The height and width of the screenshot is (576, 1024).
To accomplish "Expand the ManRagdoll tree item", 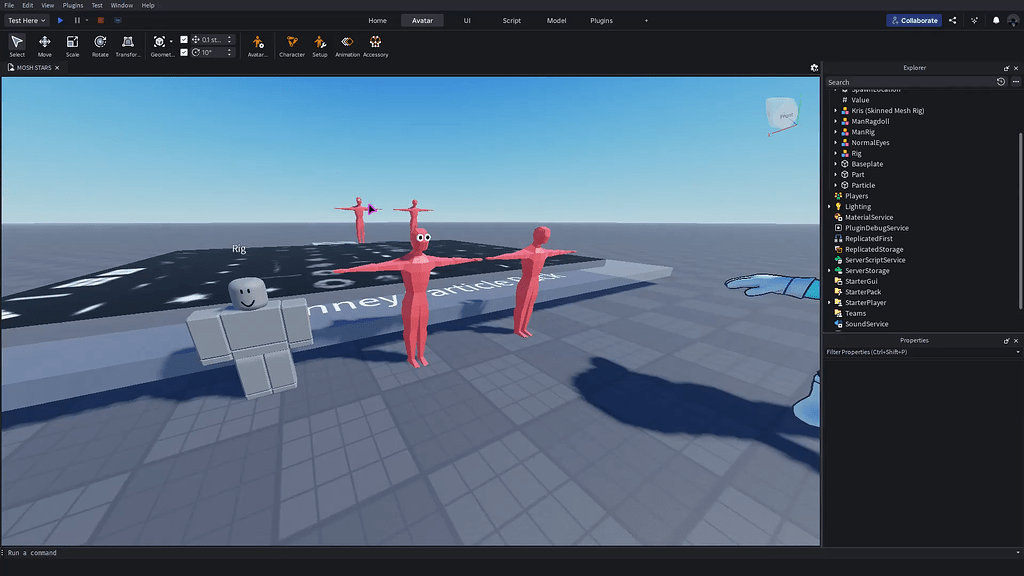I will (835, 121).
